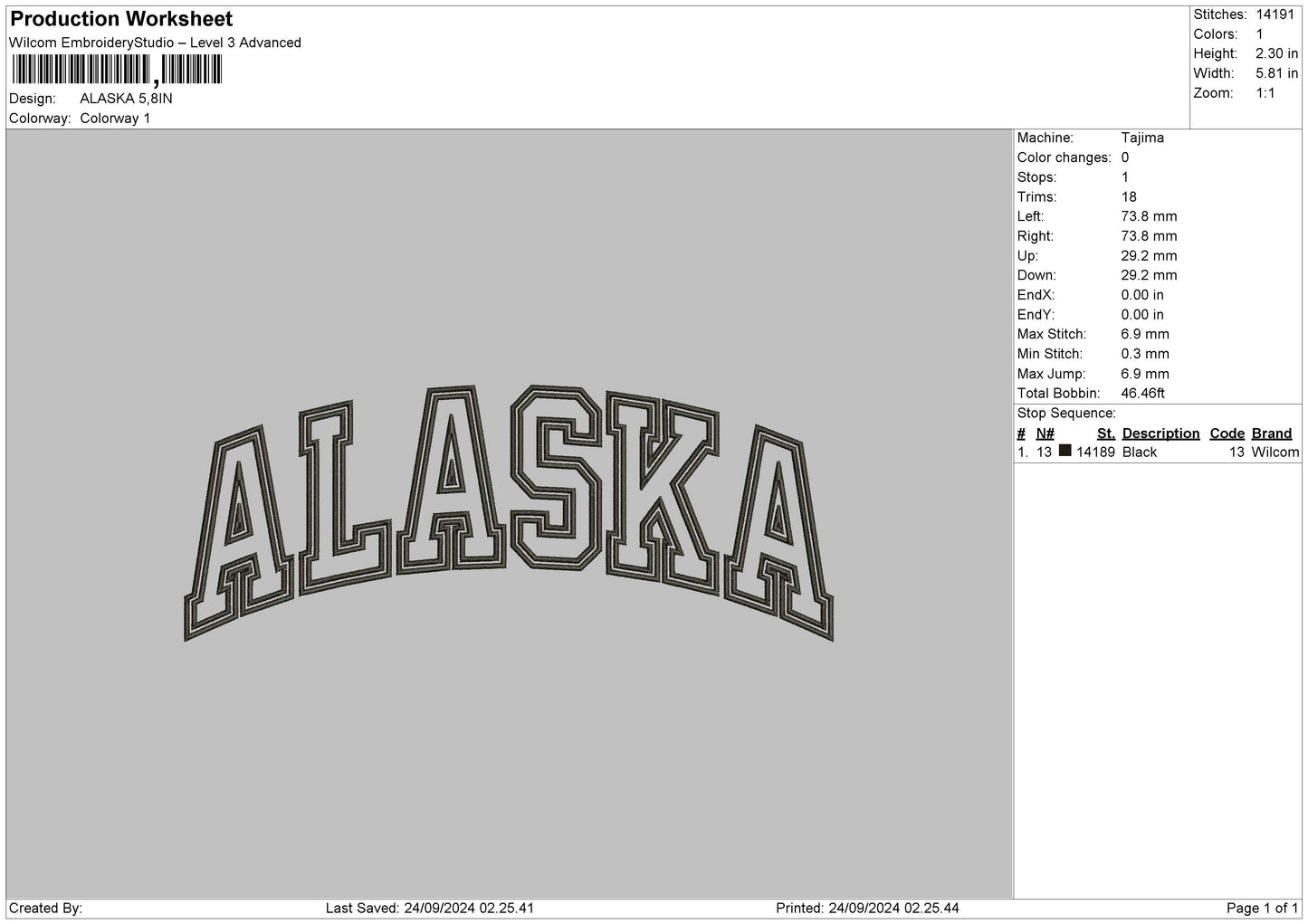Click the Production Worksheet title
Screen dimensions: 1308x924
(121, 19)
